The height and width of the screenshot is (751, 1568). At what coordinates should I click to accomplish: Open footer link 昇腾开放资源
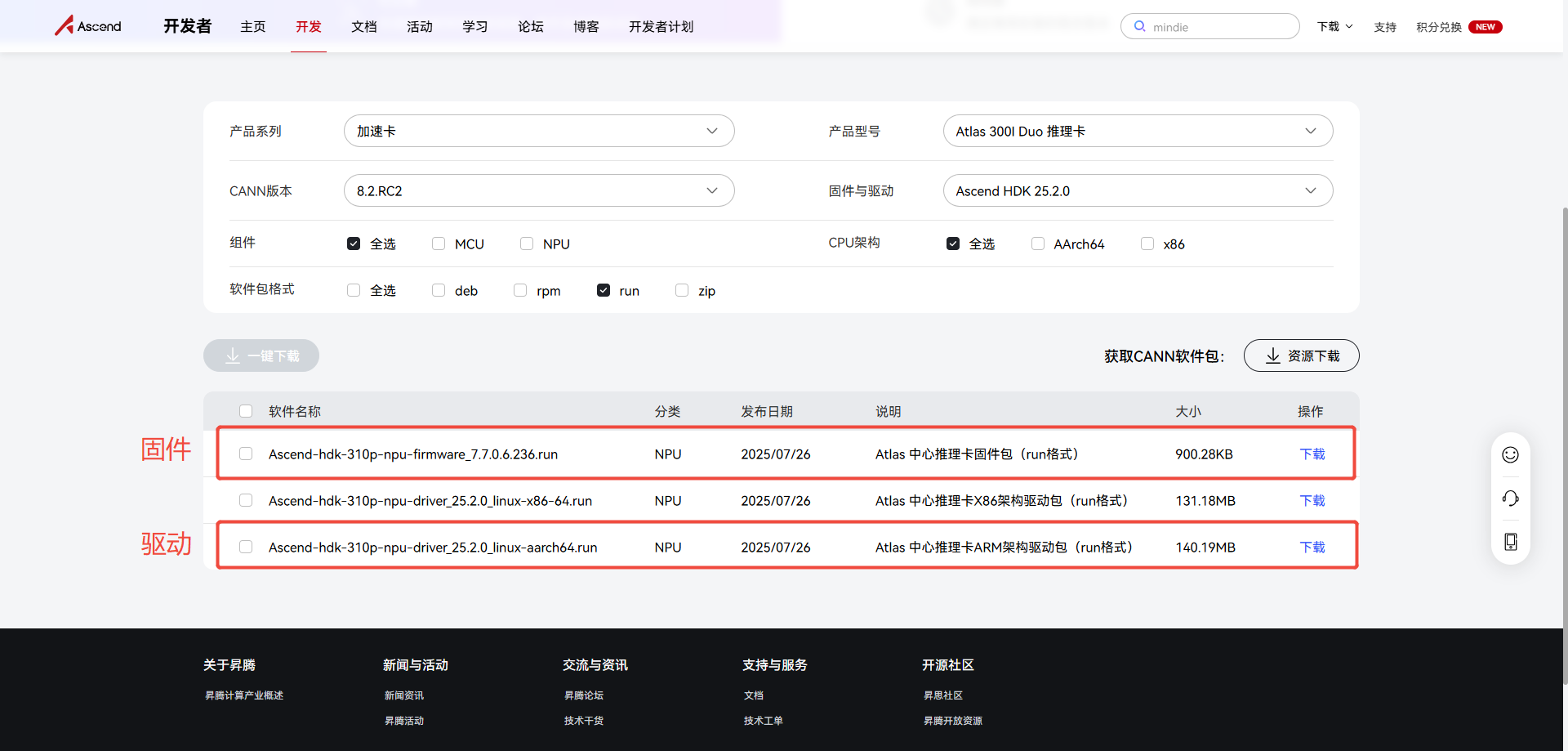[x=953, y=721]
